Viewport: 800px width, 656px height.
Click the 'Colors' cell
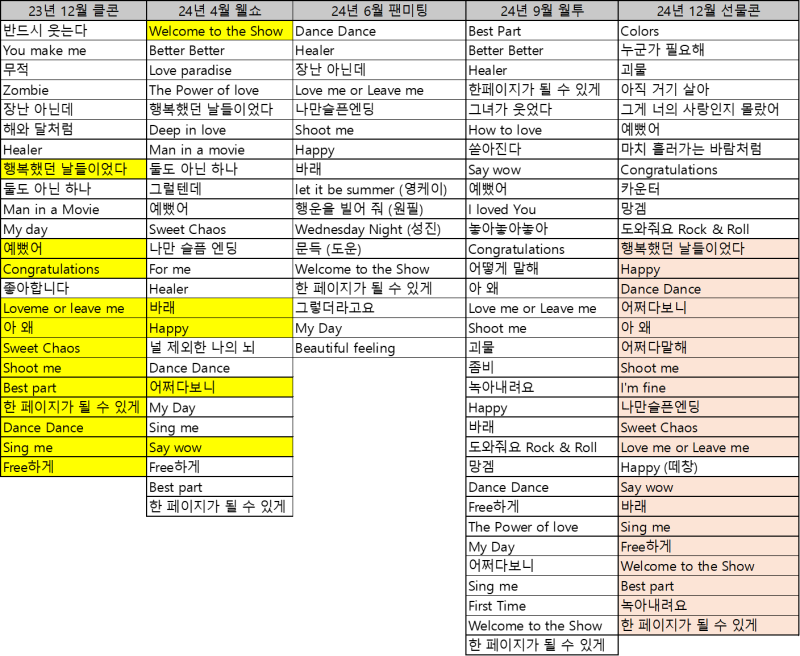[x=709, y=31]
